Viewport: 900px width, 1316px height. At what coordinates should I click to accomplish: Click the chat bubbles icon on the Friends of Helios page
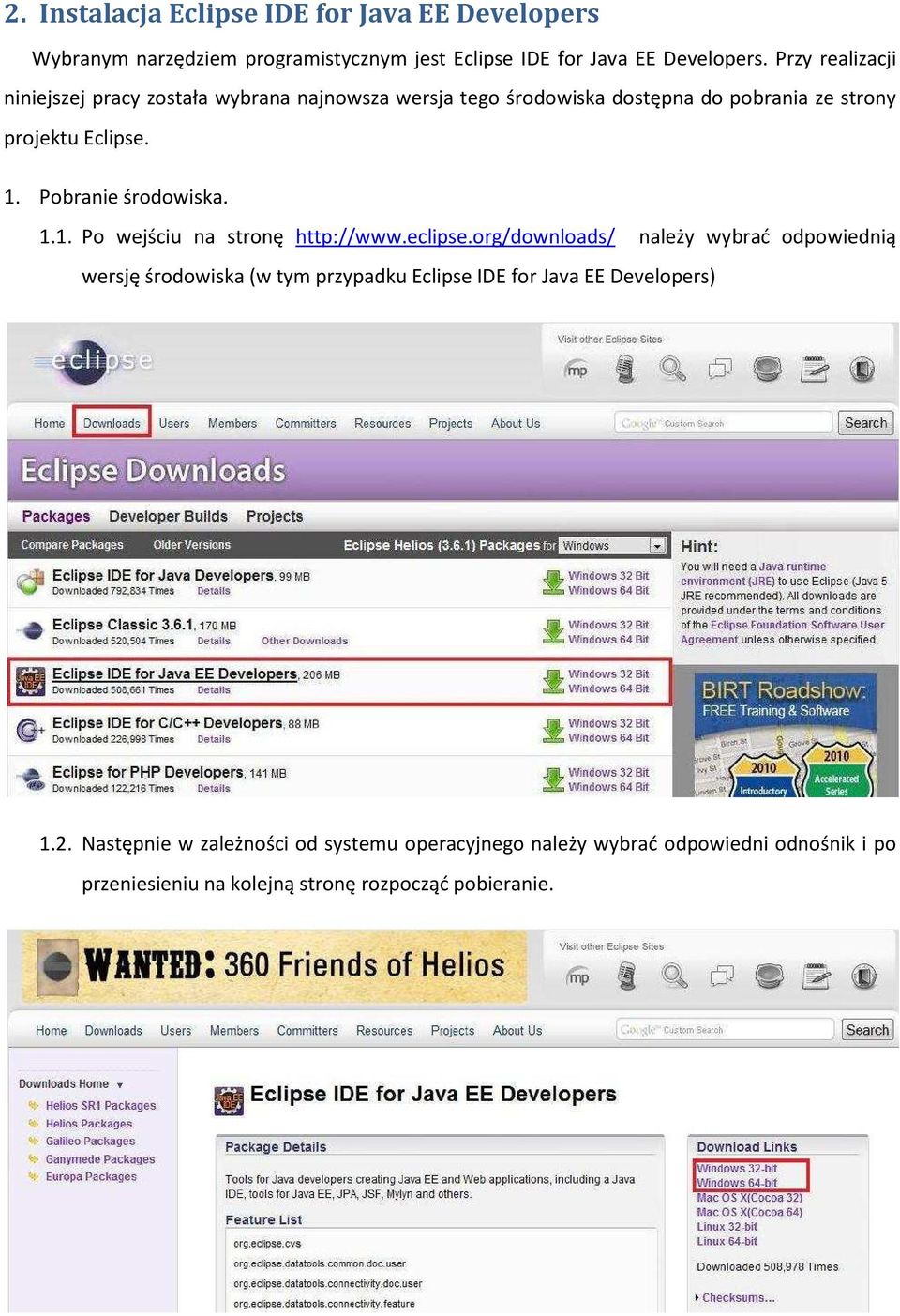tap(722, 976)
